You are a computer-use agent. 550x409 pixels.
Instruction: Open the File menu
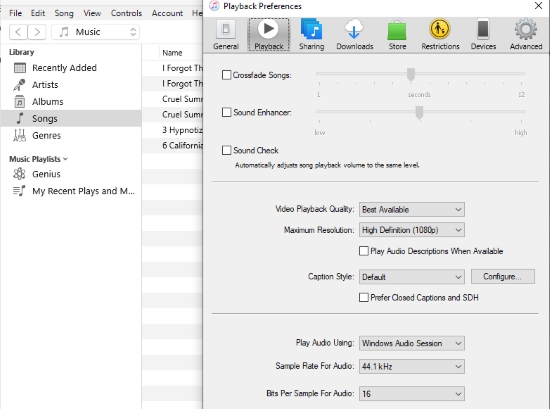[15, 13]
